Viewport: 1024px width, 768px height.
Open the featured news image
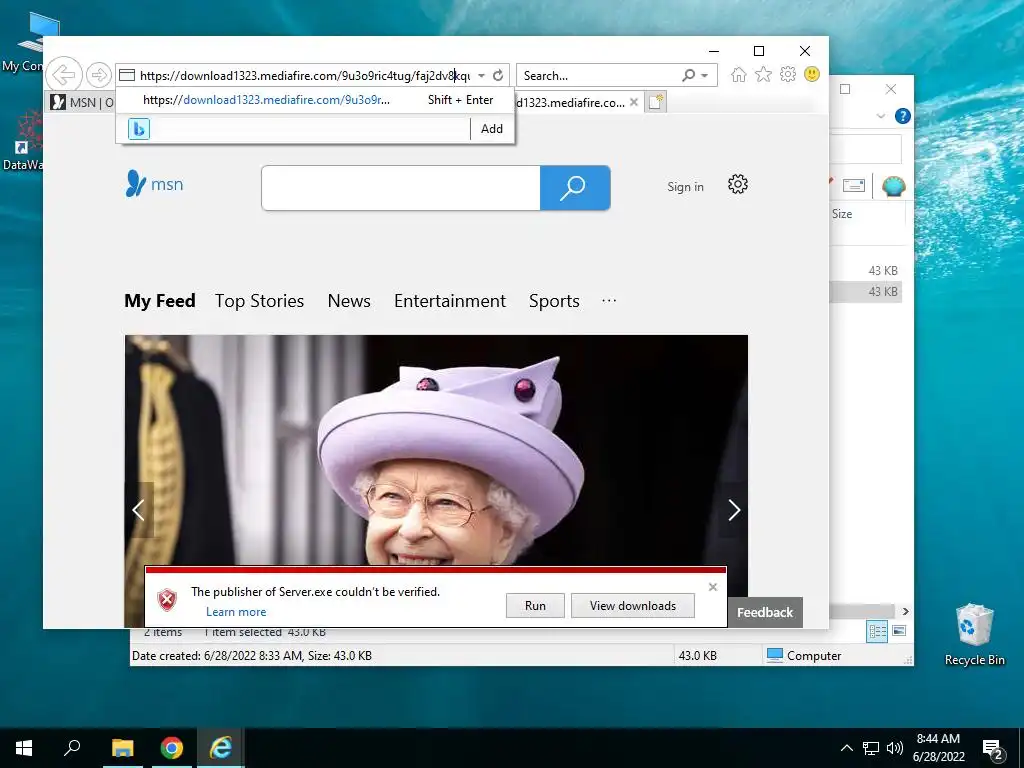436,449
